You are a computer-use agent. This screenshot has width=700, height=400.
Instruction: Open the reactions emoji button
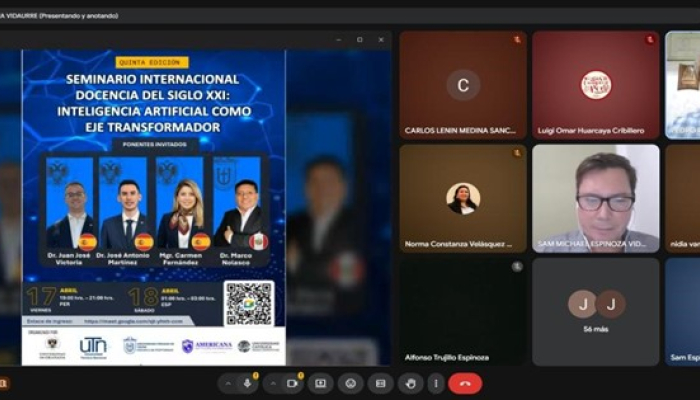350,383
